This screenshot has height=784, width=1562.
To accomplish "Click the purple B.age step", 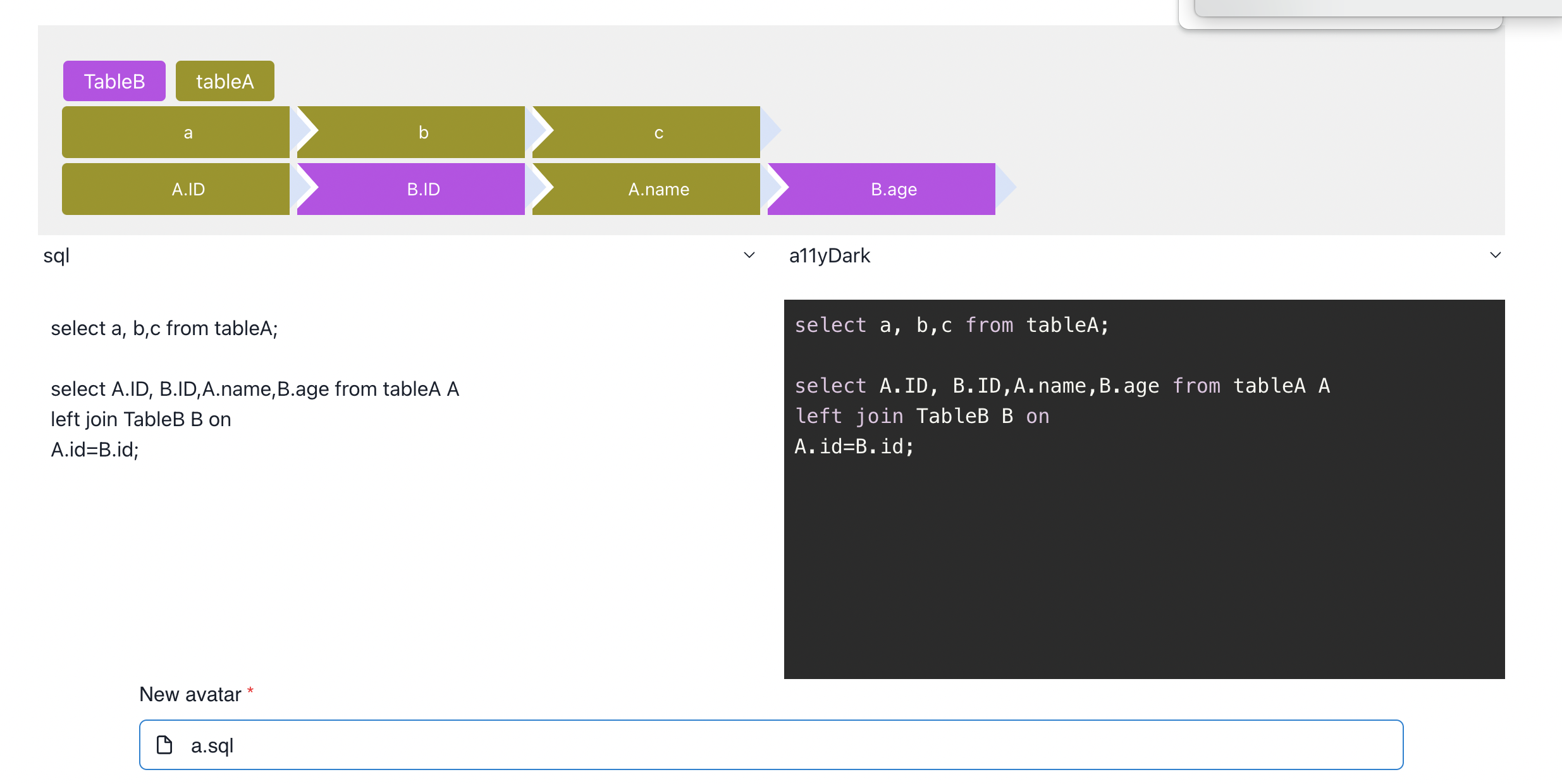I will [894, 189].
